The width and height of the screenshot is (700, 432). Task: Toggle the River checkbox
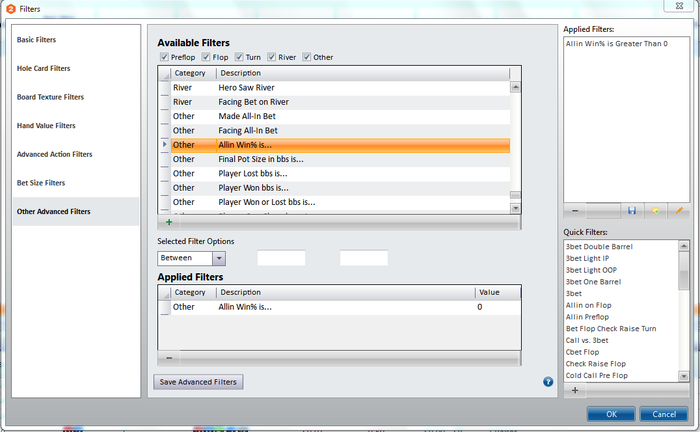coord(271,57)
